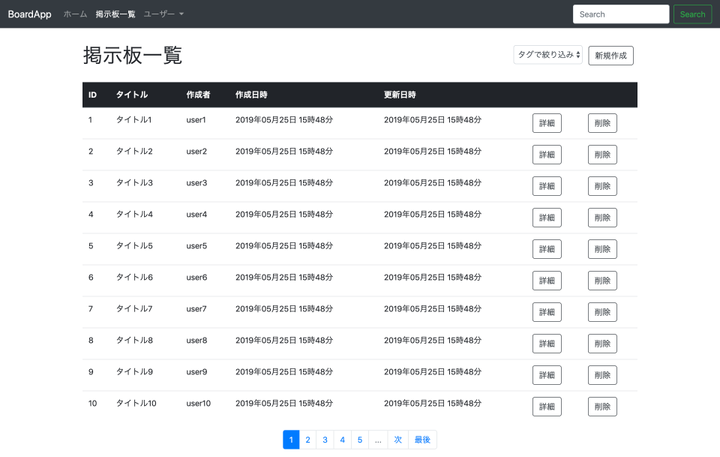This screenshot has width=720, height=457.
Task: Click the ID column header
Action: [x=93, y=95]
